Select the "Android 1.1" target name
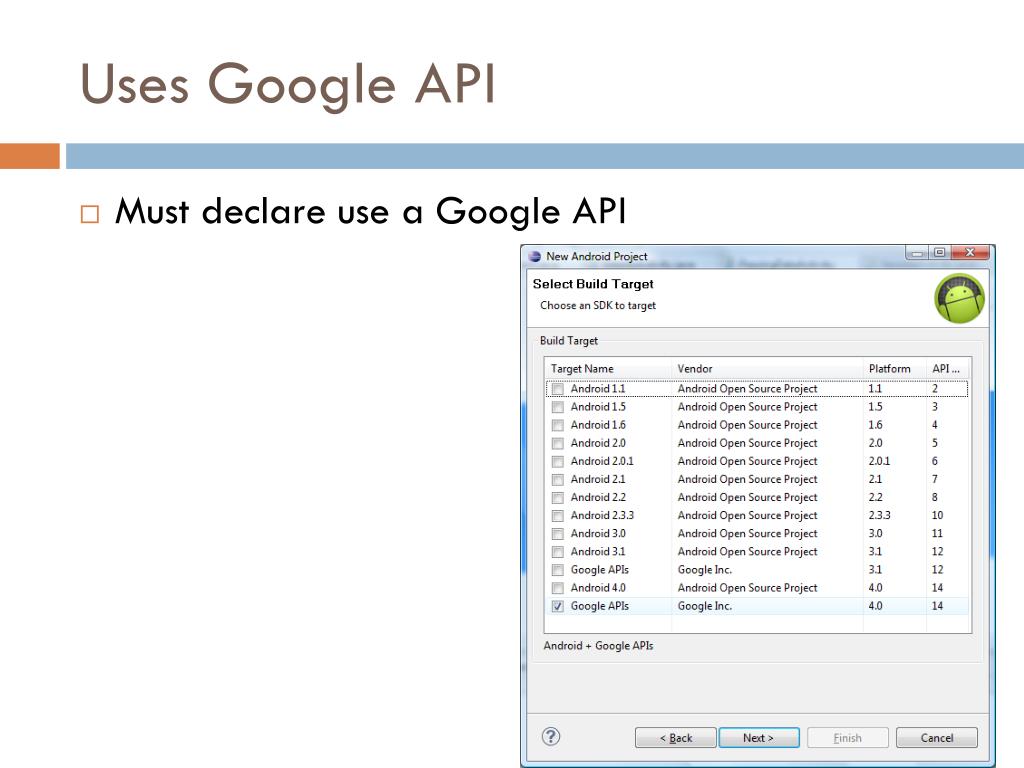Viewport: 1024px width, 768px height. [598, 389]
